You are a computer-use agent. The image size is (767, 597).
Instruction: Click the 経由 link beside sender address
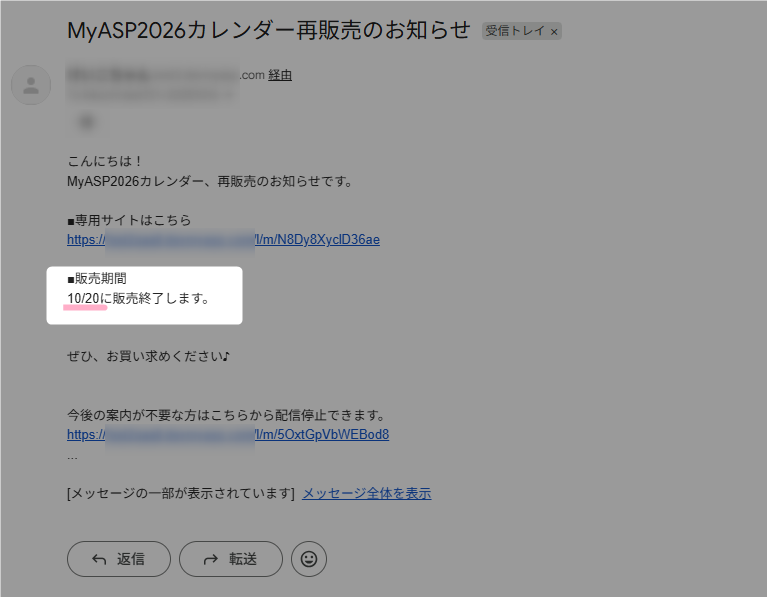tap(280, 75)
